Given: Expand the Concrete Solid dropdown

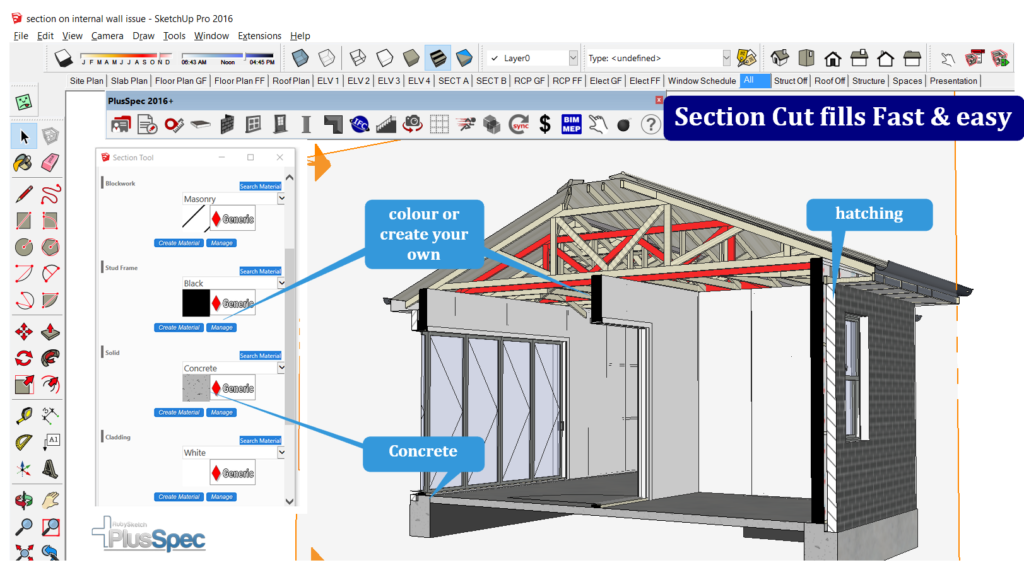Looking at the screenshot, I should pyautogui.click(x=281, y=368).
